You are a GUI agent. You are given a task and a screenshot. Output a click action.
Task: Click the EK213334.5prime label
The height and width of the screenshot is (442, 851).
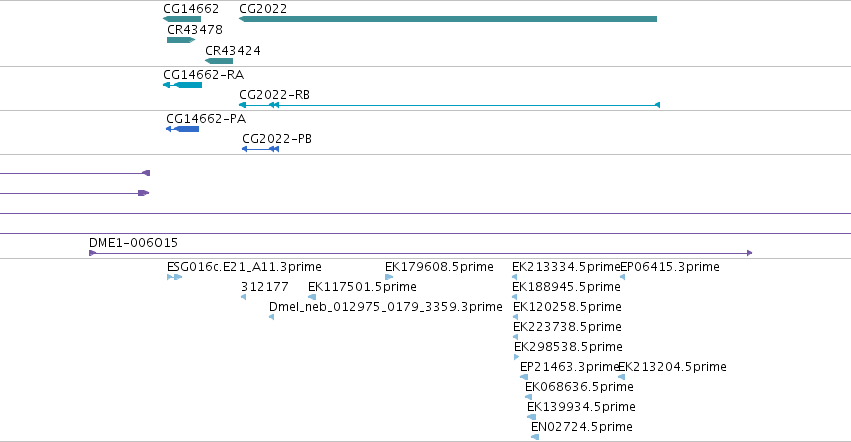pyautogui.click(x=566, y=267)
